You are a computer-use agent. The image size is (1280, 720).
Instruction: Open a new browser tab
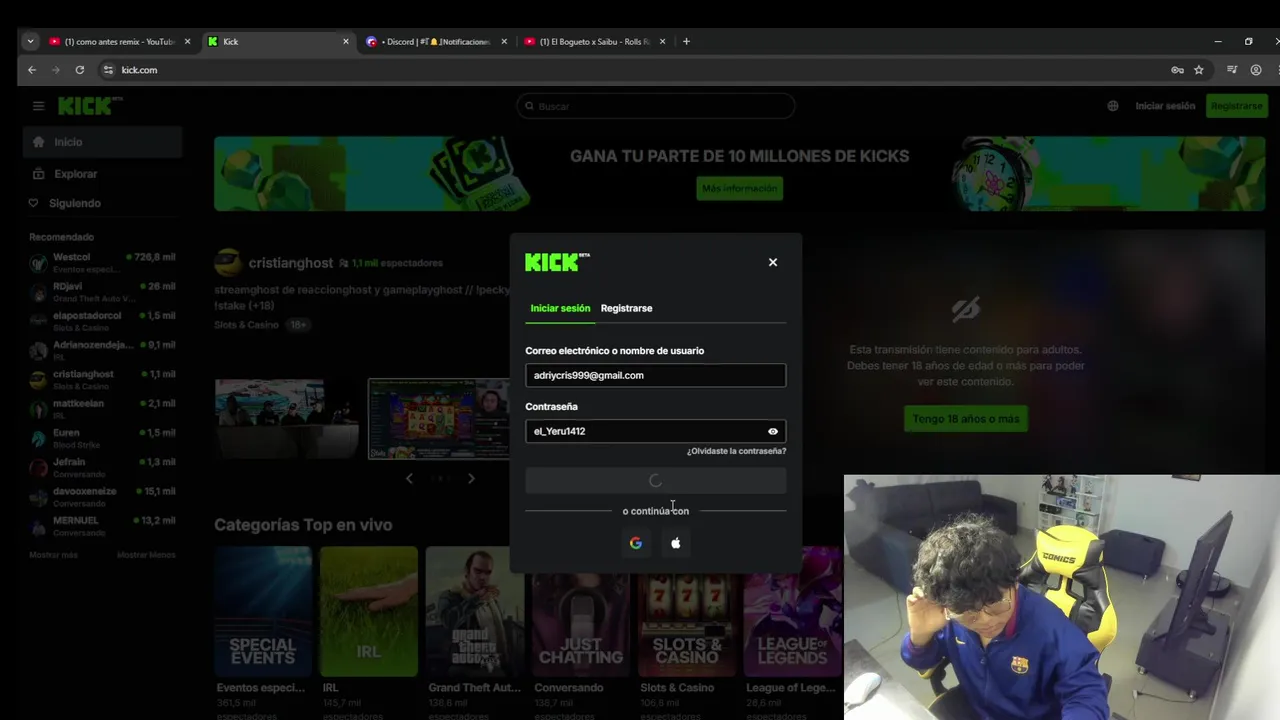click(686, 41)
